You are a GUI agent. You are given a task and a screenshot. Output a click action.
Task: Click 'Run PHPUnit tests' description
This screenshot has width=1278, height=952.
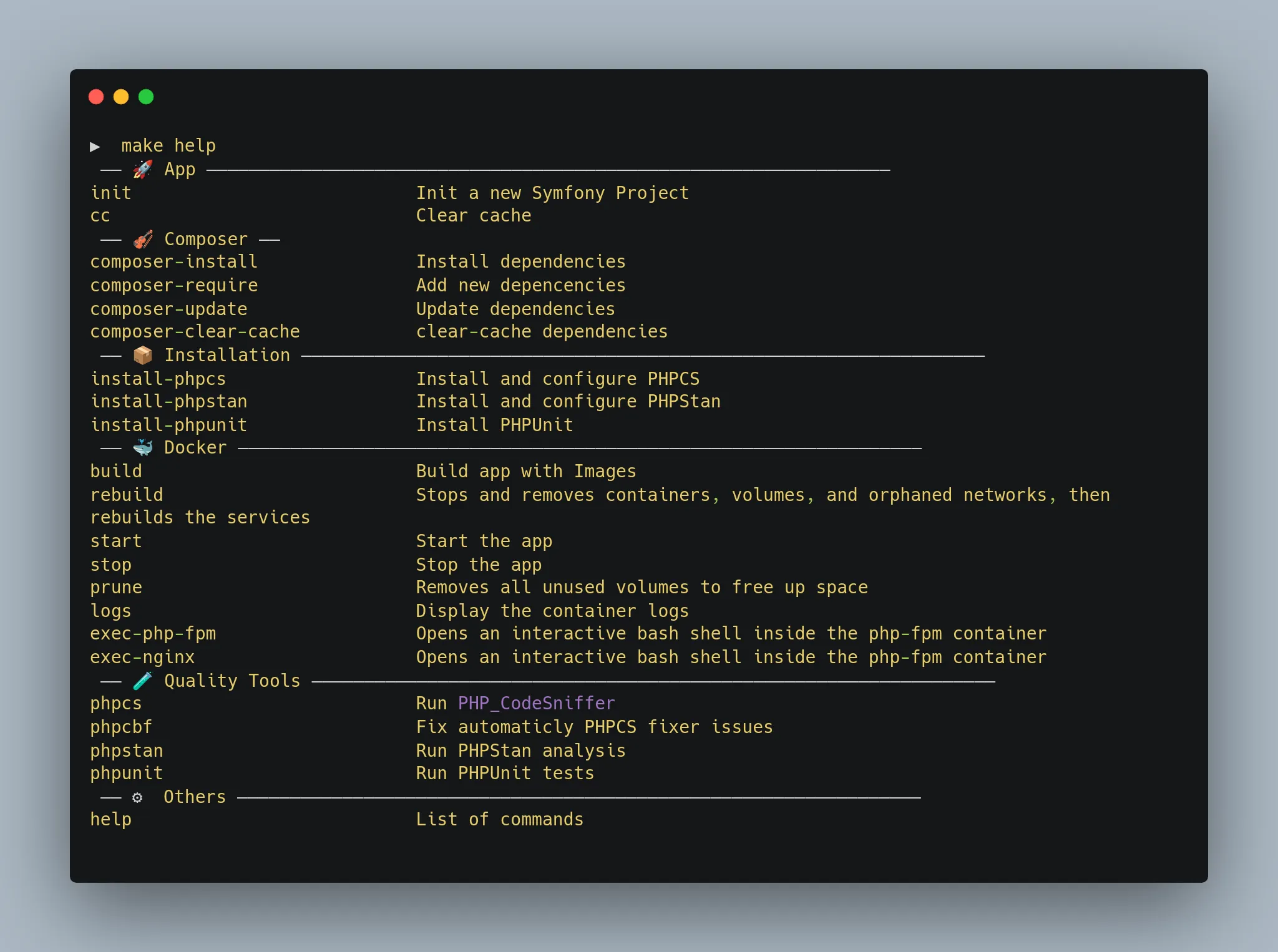coord(505,773)
